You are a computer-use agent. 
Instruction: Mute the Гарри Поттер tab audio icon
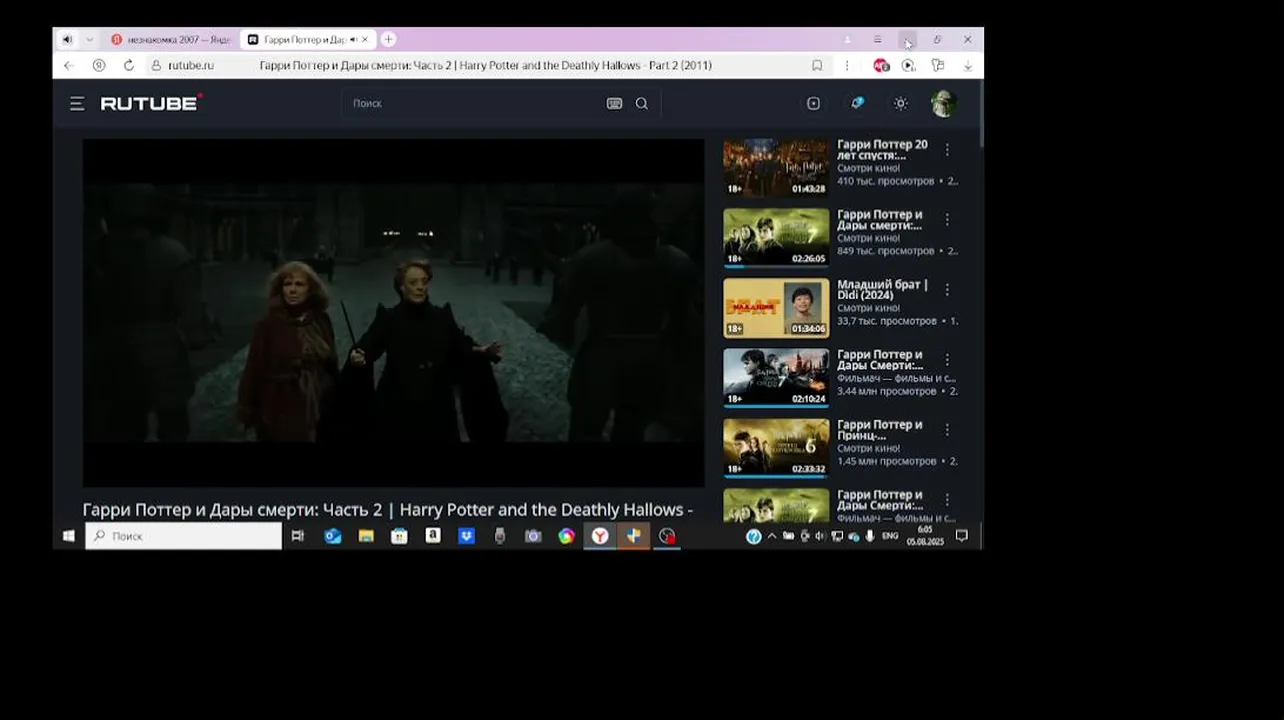[353, 39]
